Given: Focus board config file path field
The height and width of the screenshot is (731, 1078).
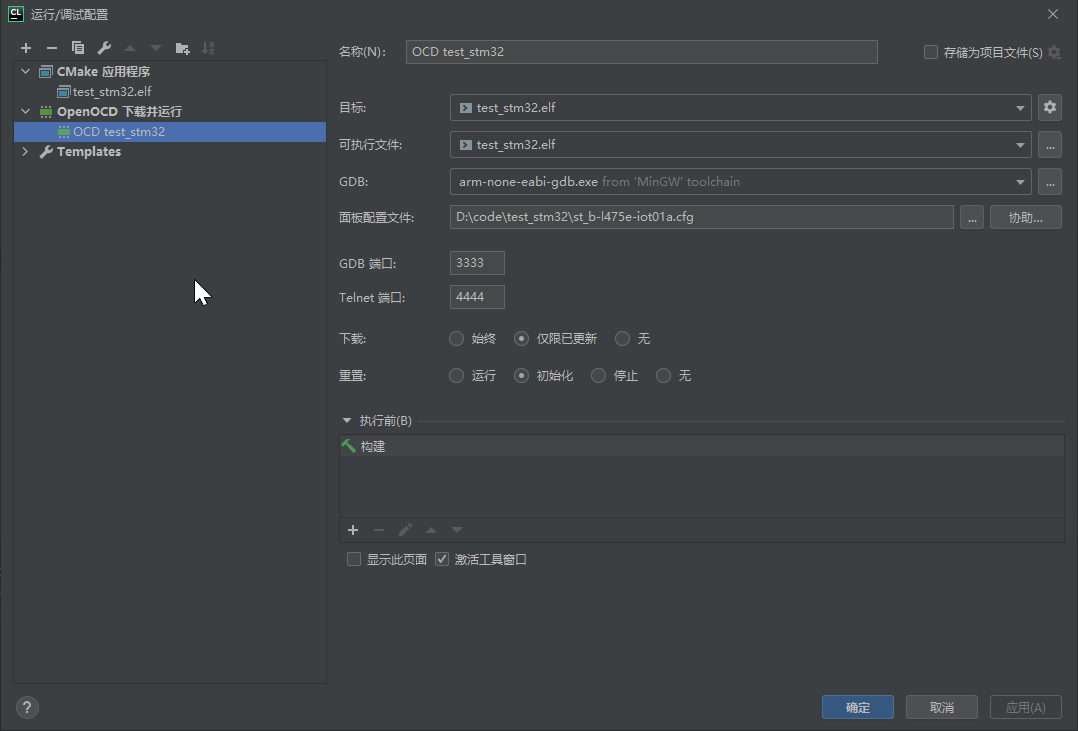Looking at the screenshot, I should pyautogui.click(x=701, y=217).
